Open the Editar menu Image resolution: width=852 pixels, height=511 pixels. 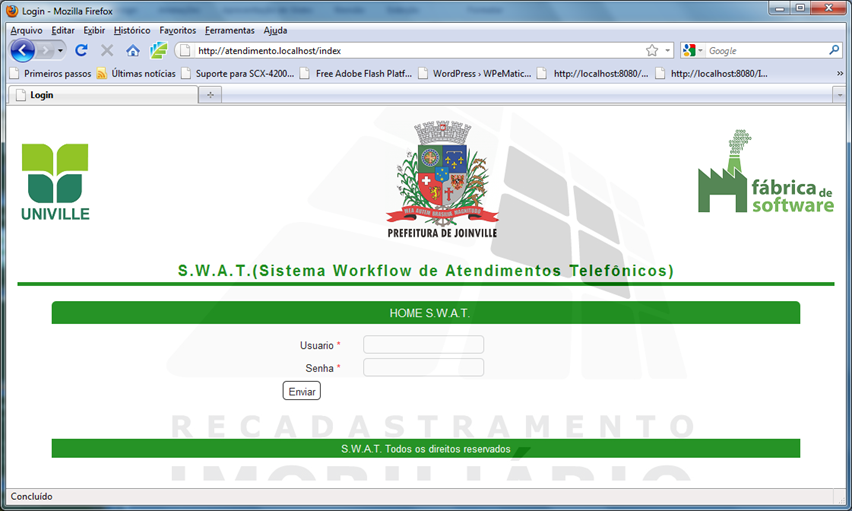[x=63, y=30]
